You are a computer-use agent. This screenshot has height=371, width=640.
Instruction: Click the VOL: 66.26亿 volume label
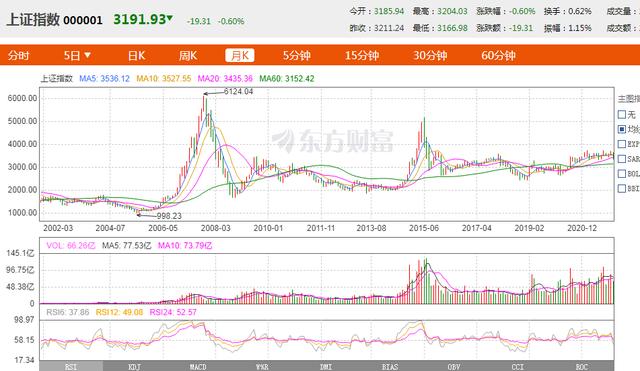click(x=71, y=246)
